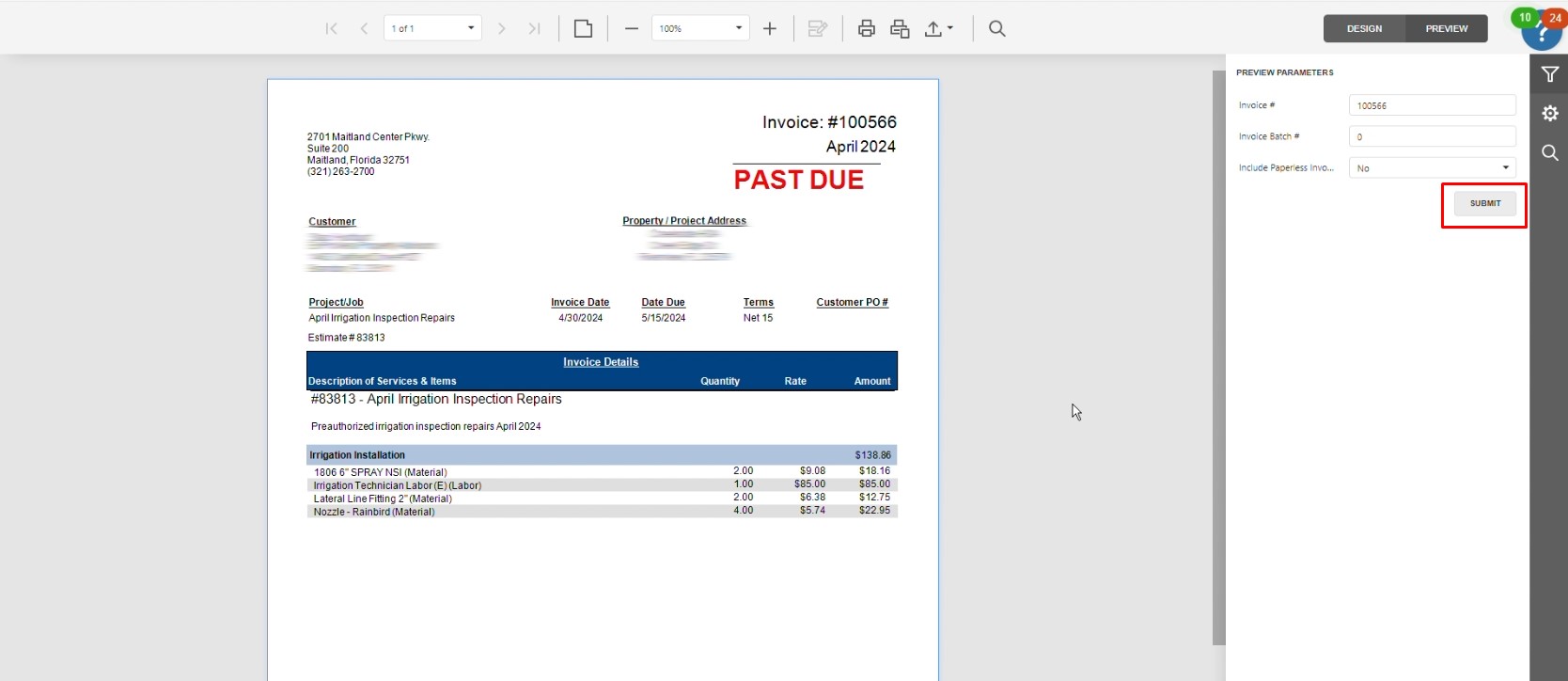
Task: Open the settings gear in the sidebar
Action: pos(1550,114)
